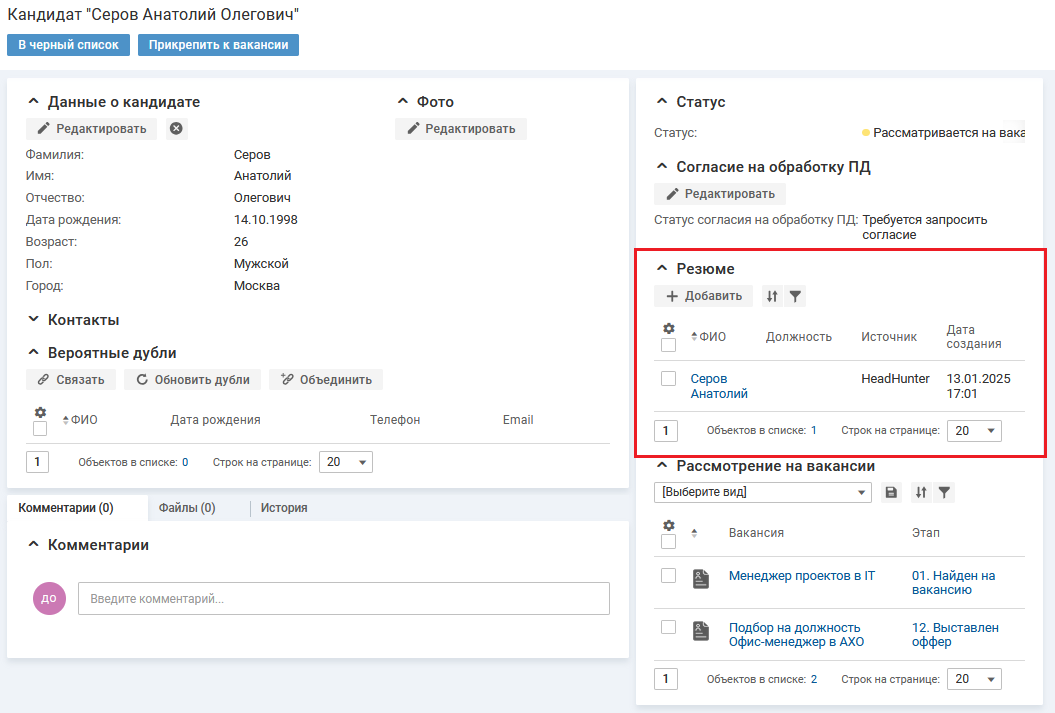Click filter icon in Рассмотрение на вакансии

click(944, 492)
